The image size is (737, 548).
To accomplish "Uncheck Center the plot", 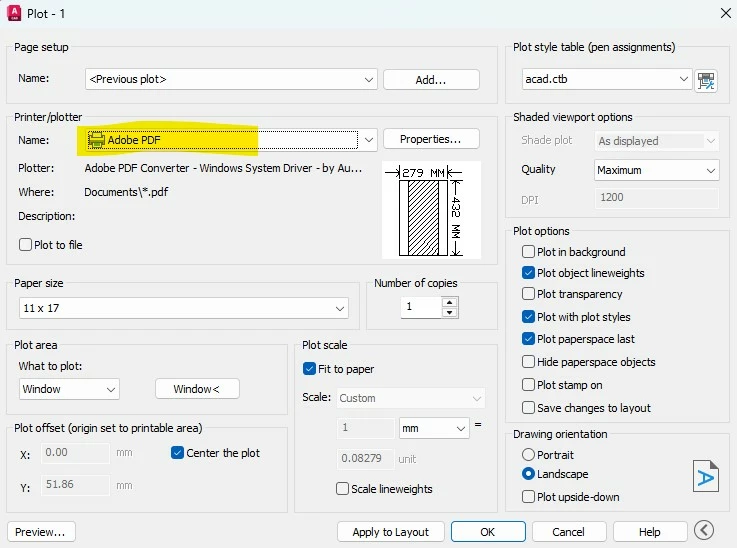I will pos(177,453).
